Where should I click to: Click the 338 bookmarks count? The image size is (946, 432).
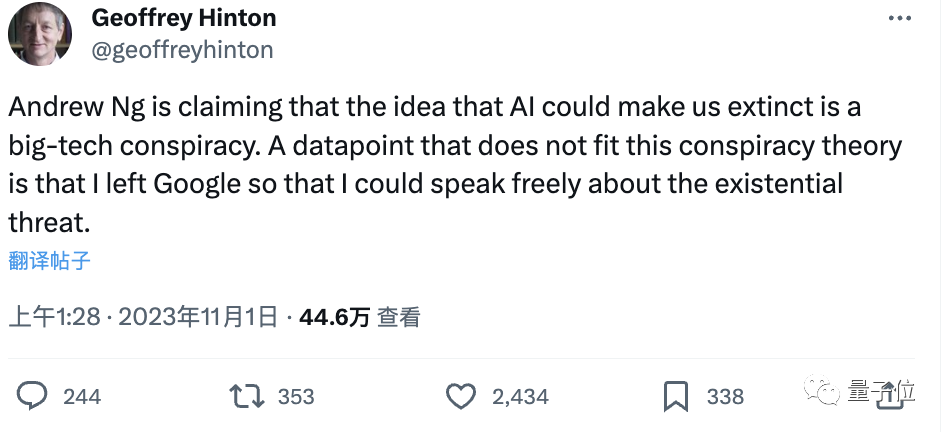tap(725, 397)
